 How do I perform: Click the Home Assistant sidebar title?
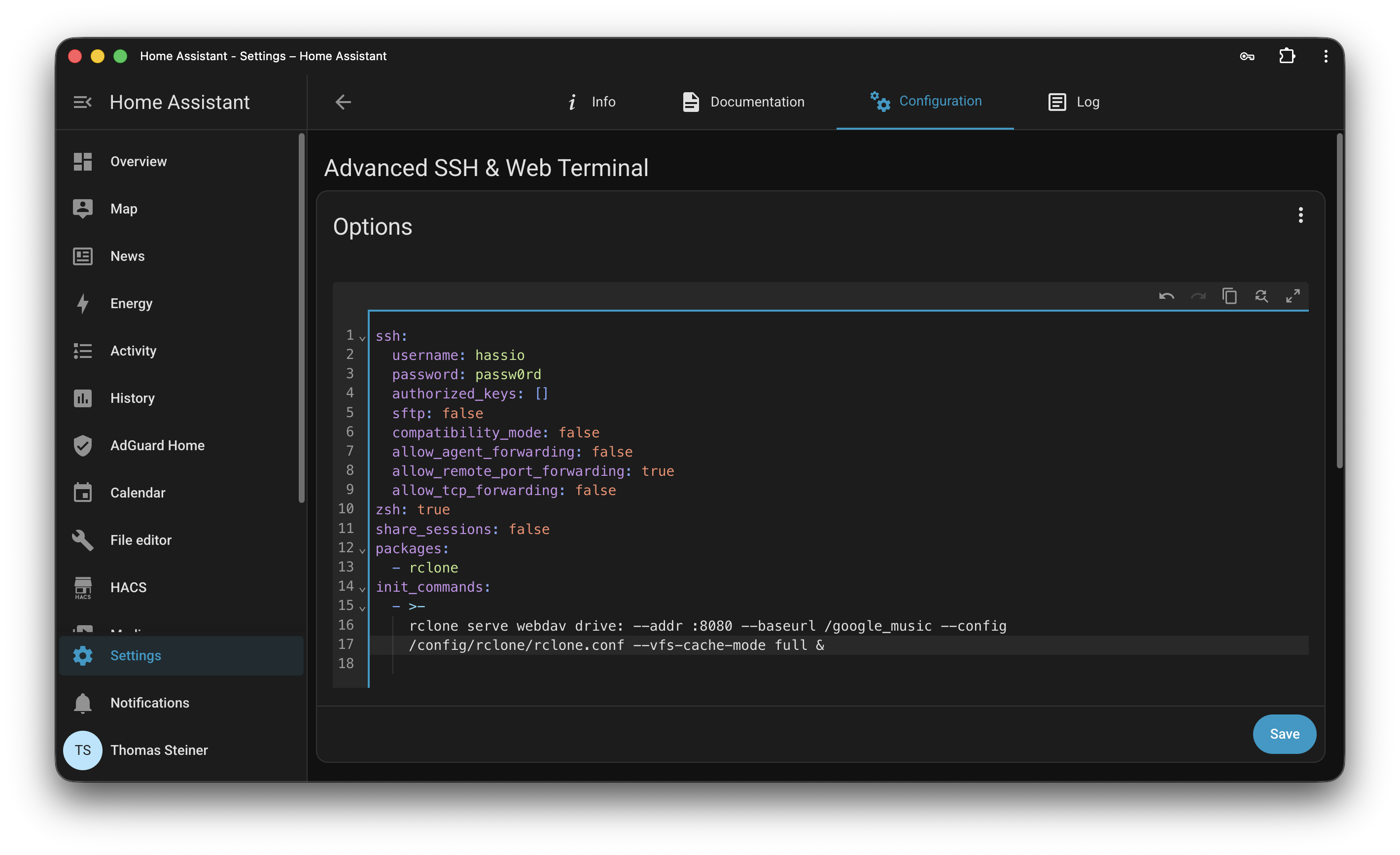point(179,103)
